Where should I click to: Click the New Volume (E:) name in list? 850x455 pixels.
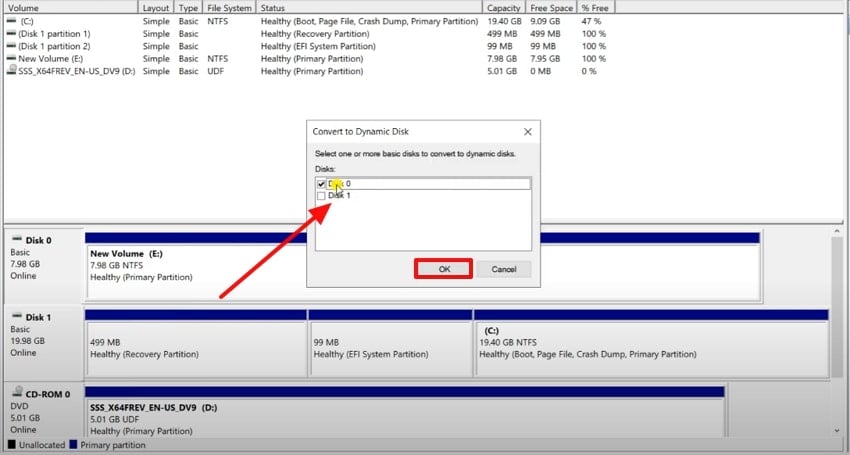[x=50, y=59]
